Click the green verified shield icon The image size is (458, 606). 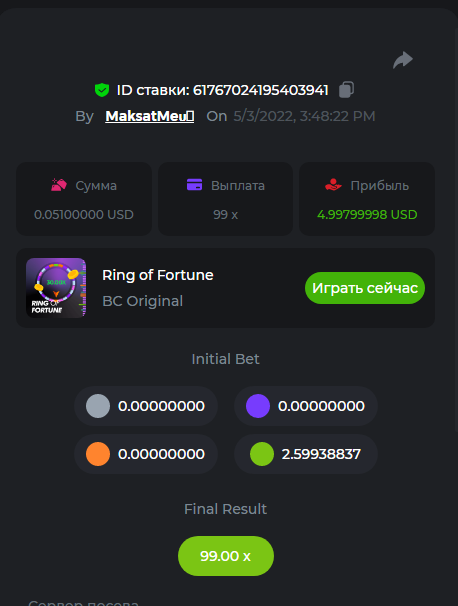[x=102, y=90]
